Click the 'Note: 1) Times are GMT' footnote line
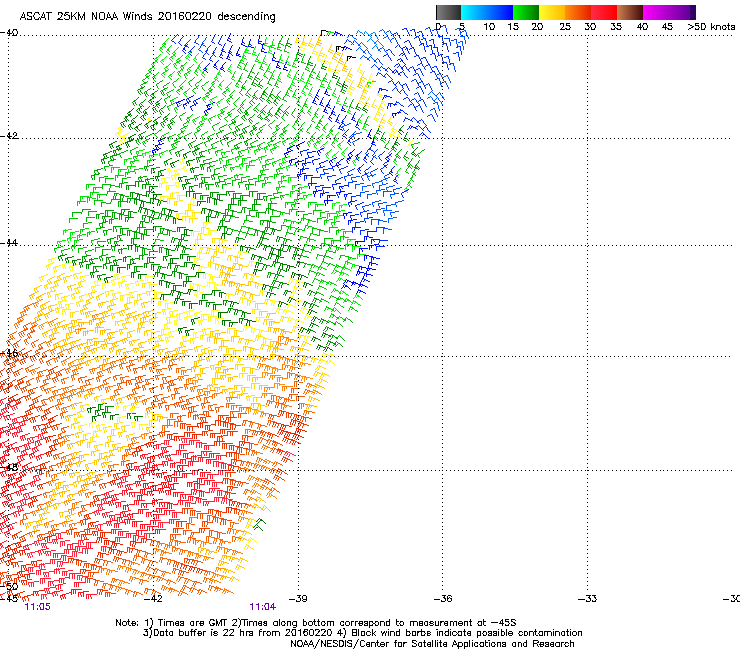The image size is (740, 650). [316, 623]
